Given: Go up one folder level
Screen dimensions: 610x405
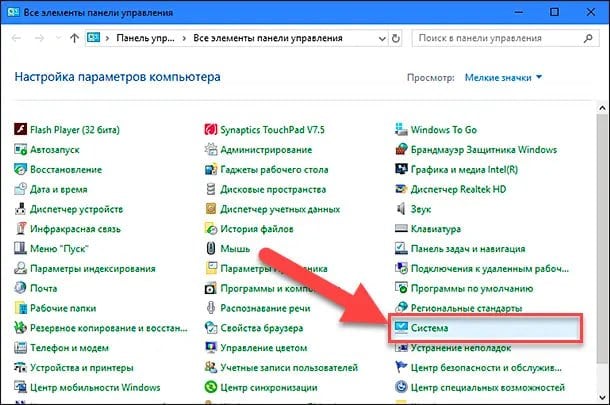Looking at the screenshot, I should point(74,38).
